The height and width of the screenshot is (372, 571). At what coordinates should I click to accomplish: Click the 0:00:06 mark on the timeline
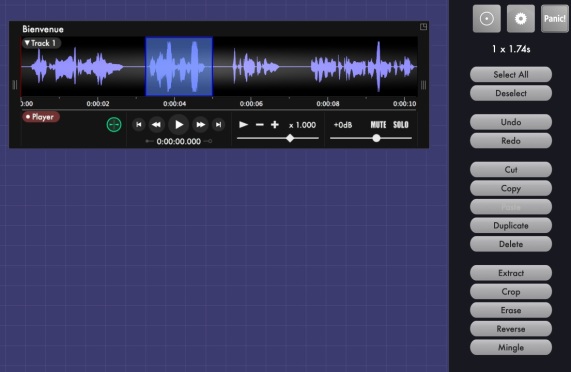[251, 104]
